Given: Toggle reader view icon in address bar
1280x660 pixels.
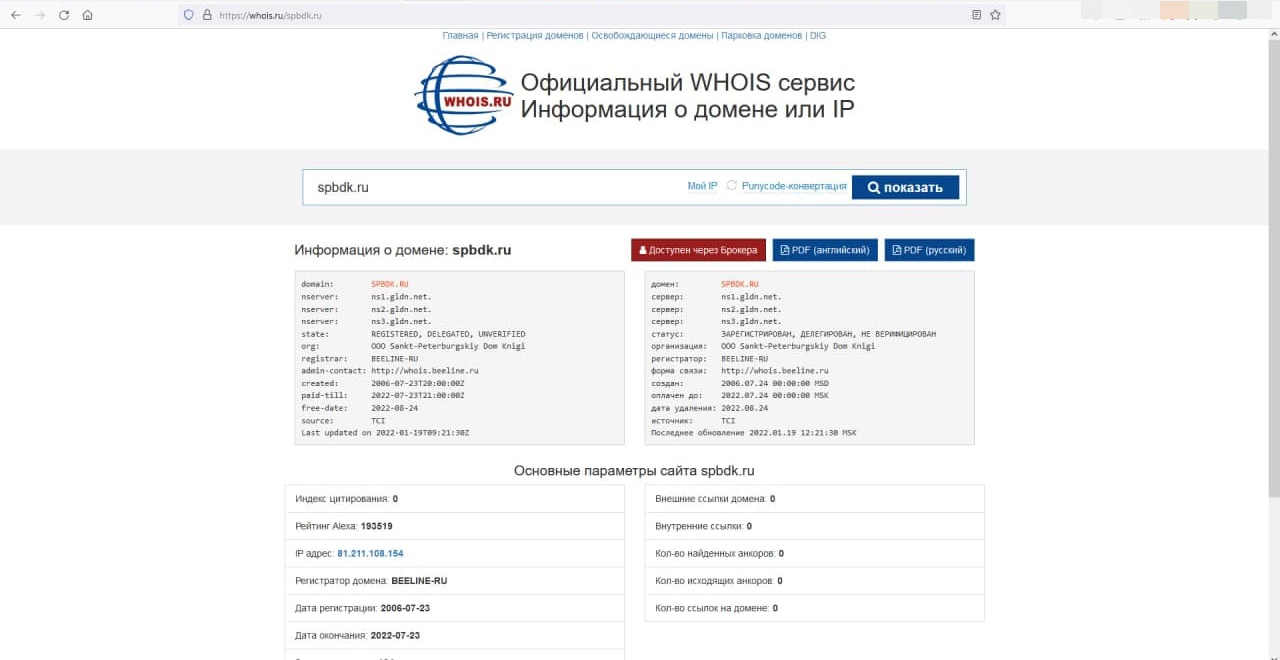Looking at the screenshot, I should 977,15.
